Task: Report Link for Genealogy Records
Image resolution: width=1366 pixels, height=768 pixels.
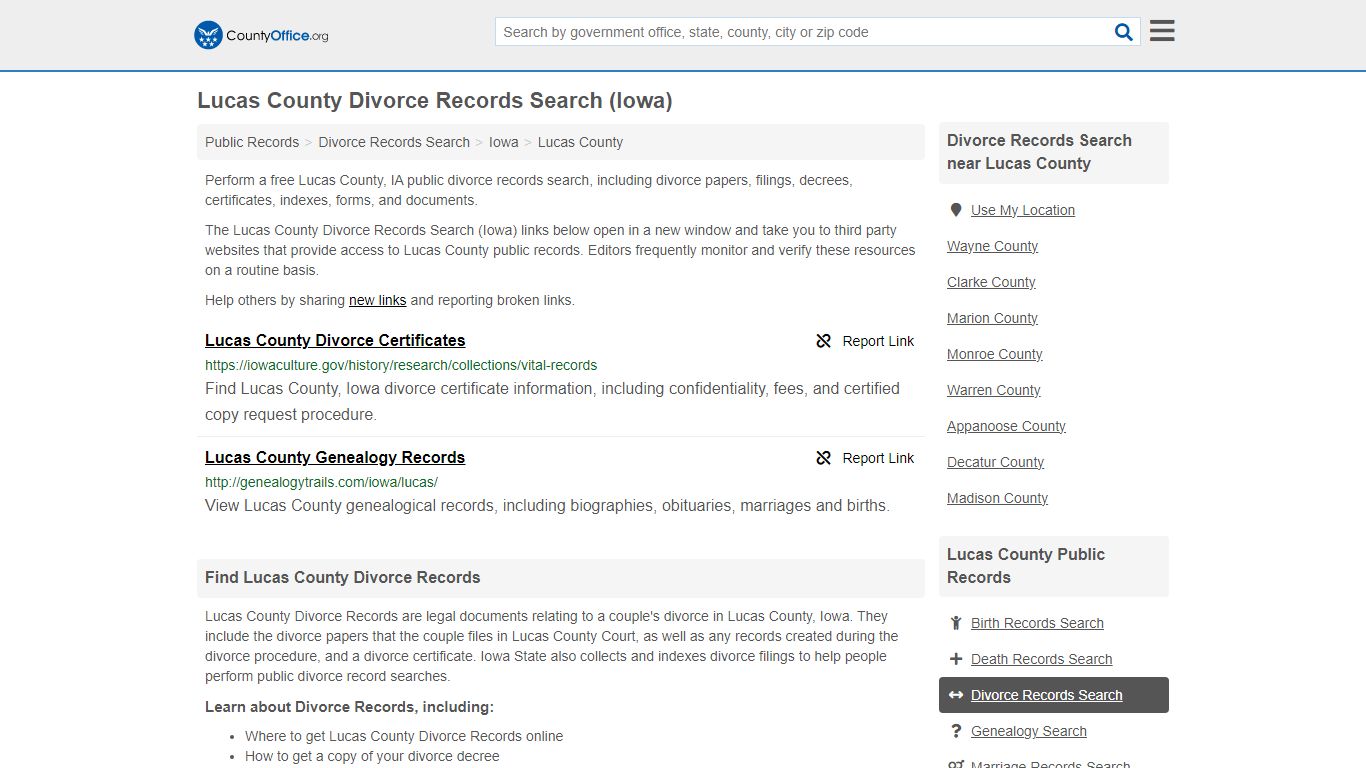Action: tap(865, 458)
